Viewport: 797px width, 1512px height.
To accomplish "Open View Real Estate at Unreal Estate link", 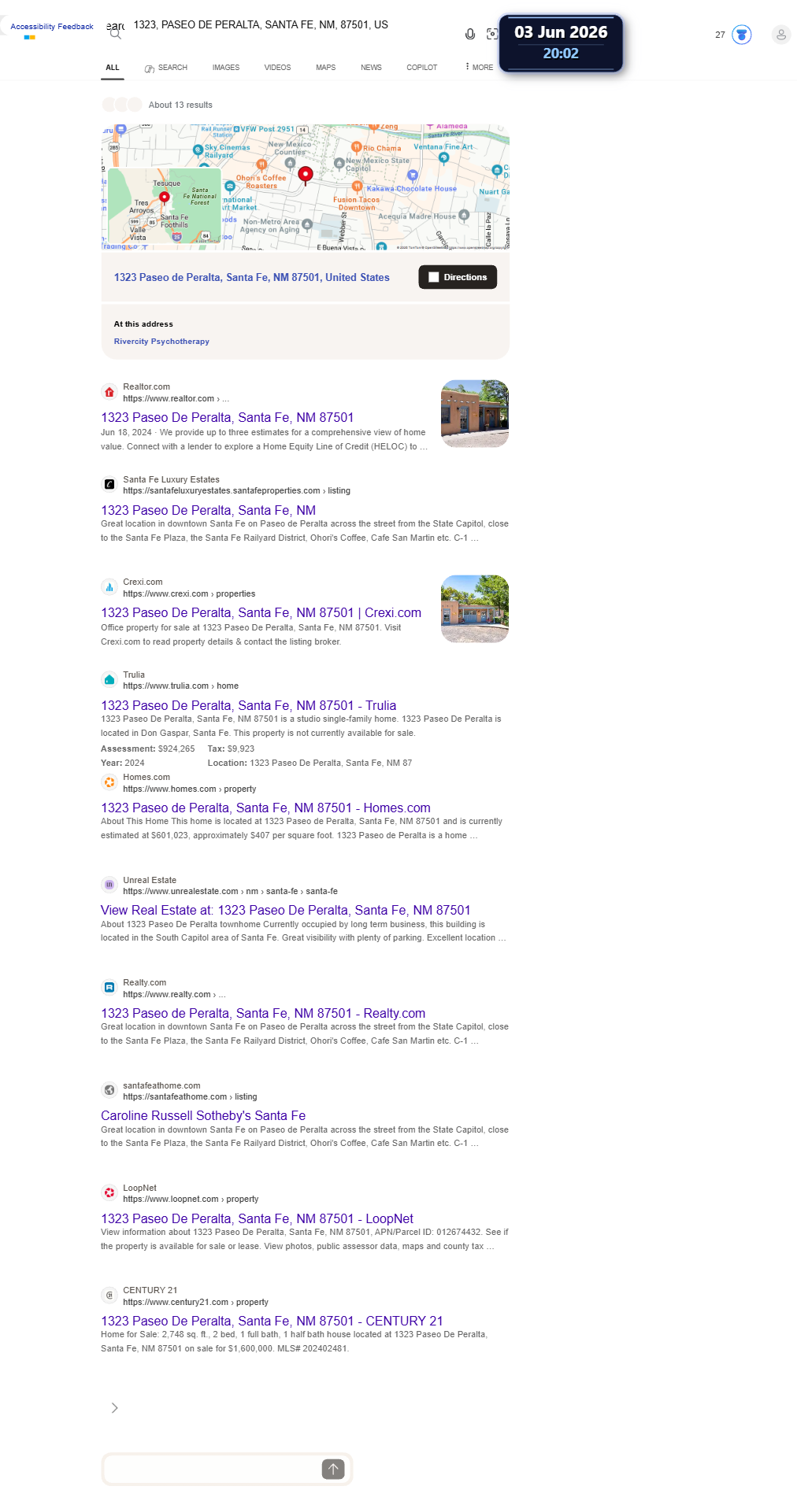I will pyautogui.click(x=286, y=910).
